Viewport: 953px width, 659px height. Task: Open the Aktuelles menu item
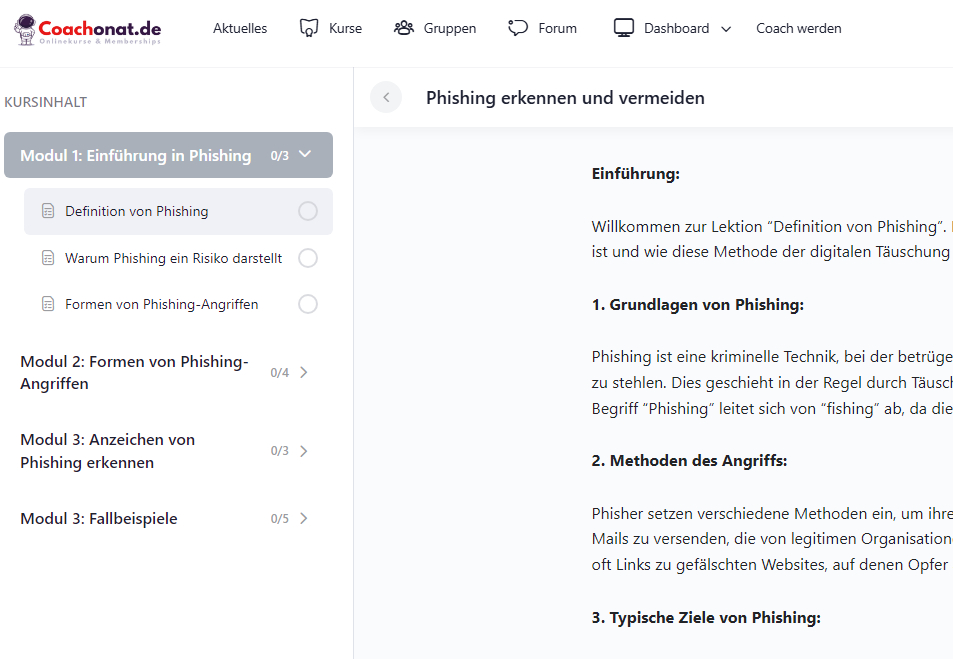point(240,28)
